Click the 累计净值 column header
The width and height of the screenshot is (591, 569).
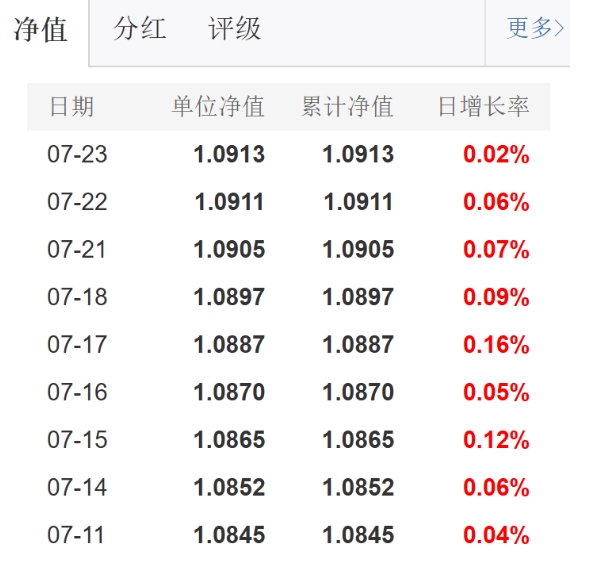click(348, 107)
